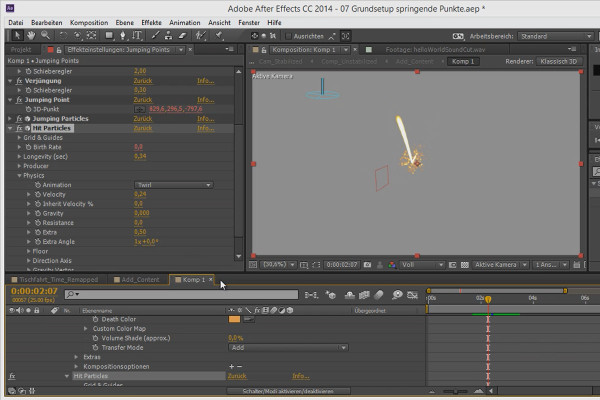Open the Arbeitsbereich Standard dropdown

pos(555,36)
